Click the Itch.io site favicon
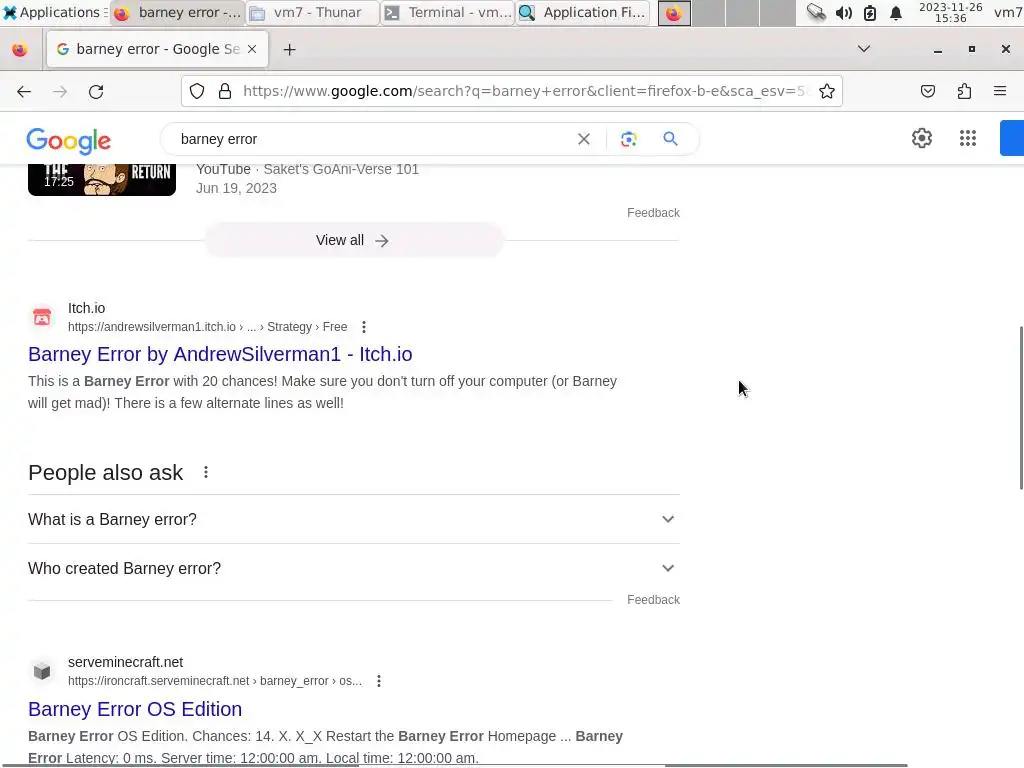1024x768 pixels. (x=42, y=317)
